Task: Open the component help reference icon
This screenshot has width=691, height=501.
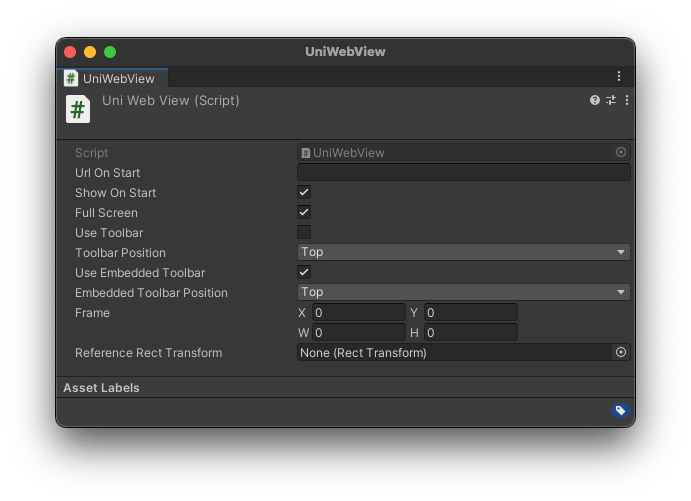Action: [x=595, y=100]
